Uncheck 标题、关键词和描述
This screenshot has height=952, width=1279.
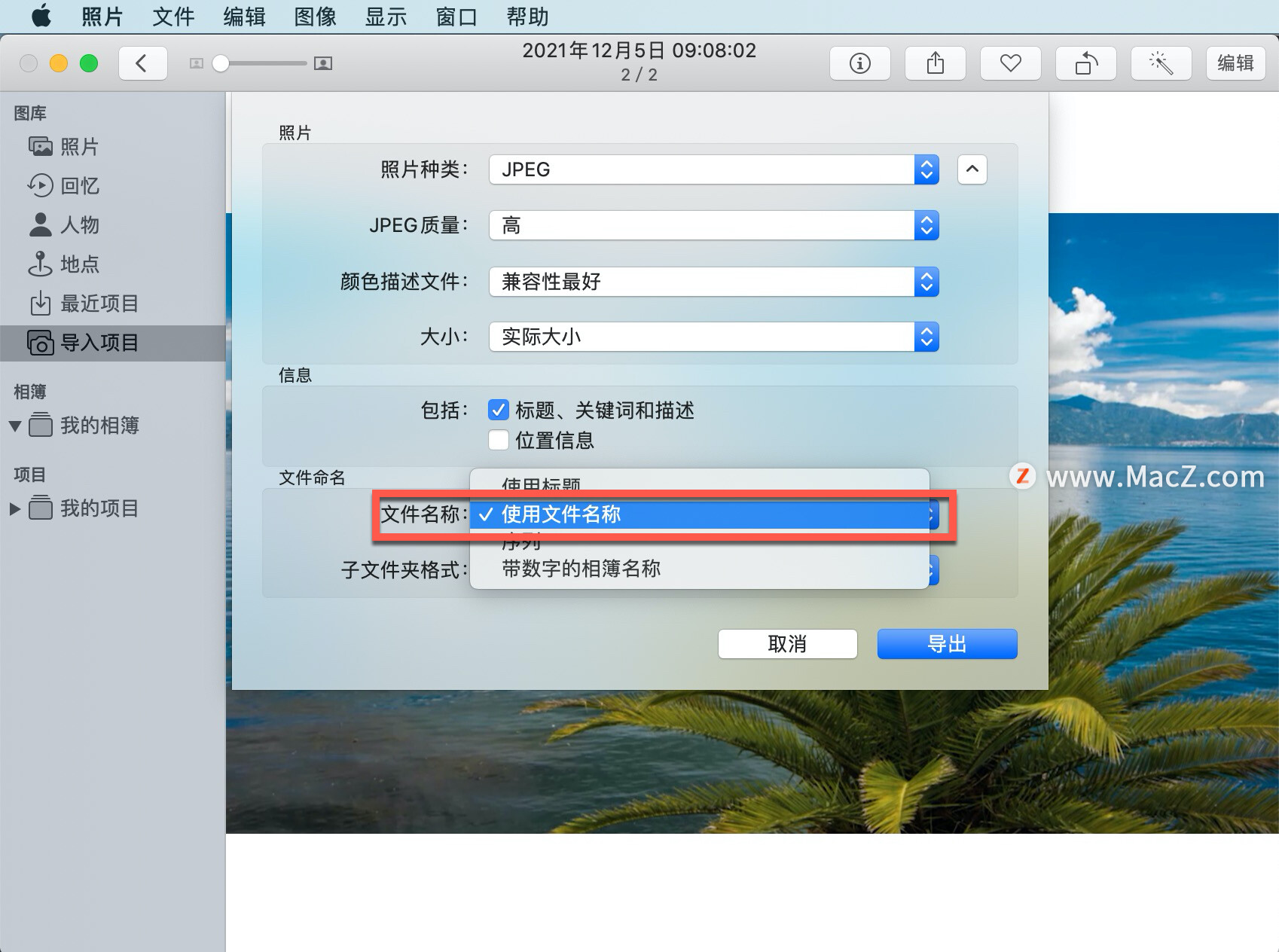tap(499, 410)
